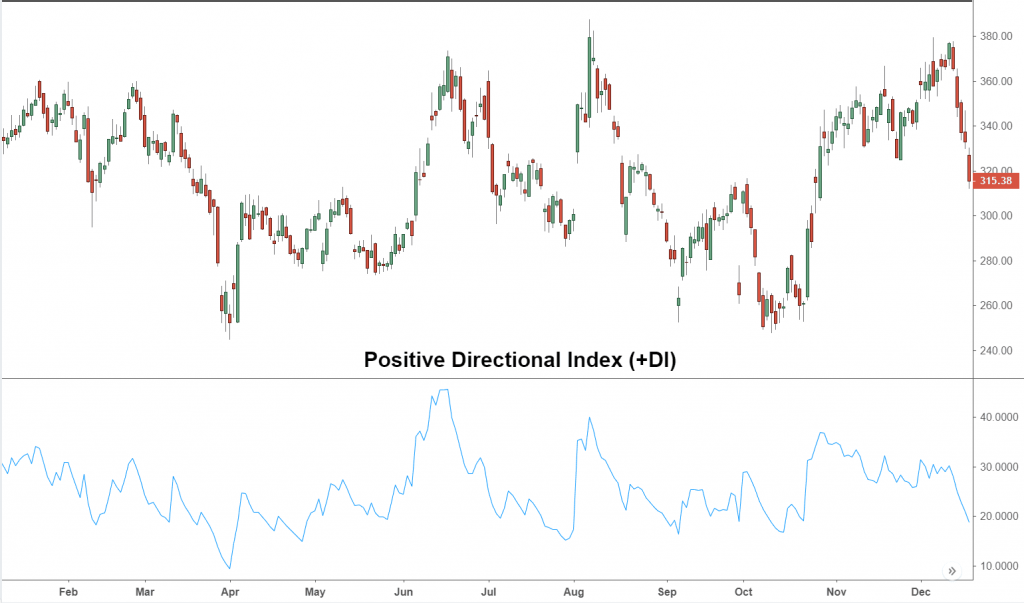Click the 380.00 price scale label
The height and width of the screenshot is (603, 1024).
[x=996, y=37]
